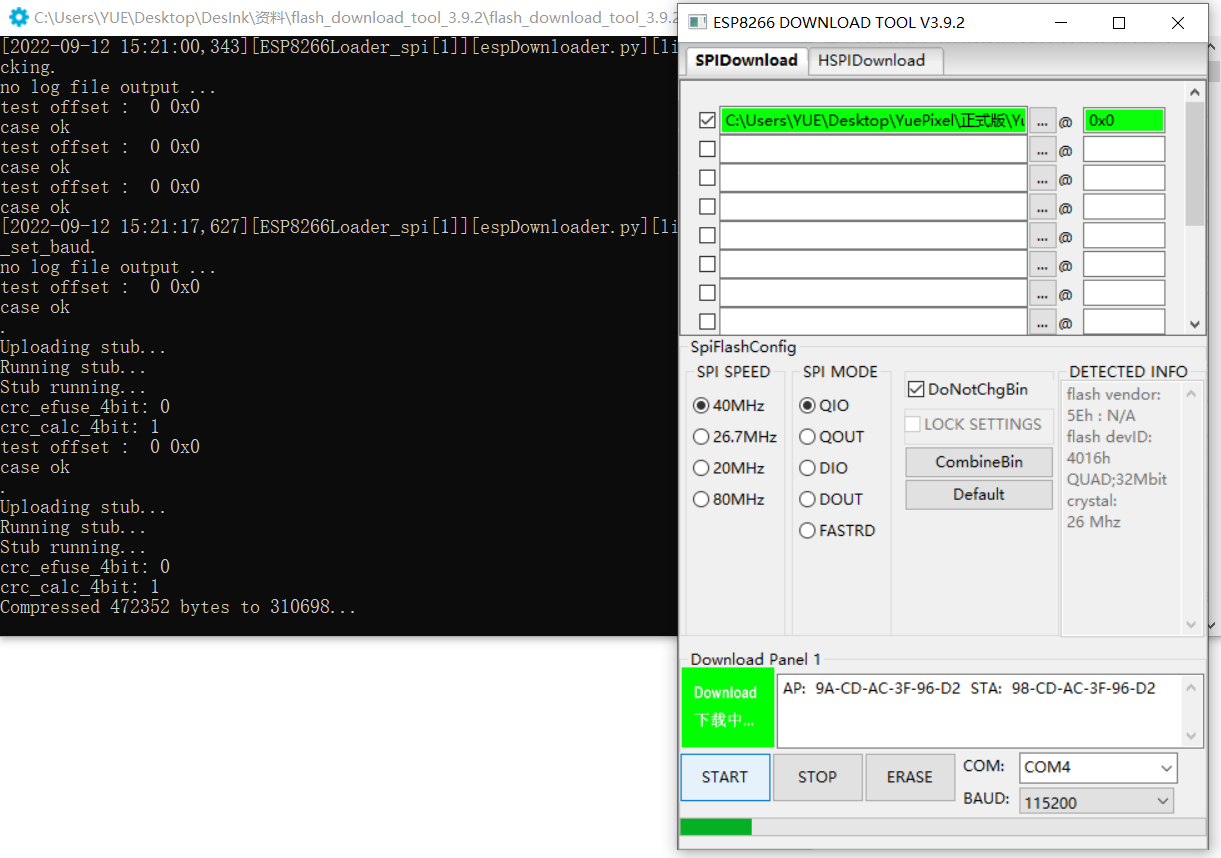The width and height of the screenshot is (1221, 858).
Task: Expand the BAUD rate dropdown
Action: 1096,802
